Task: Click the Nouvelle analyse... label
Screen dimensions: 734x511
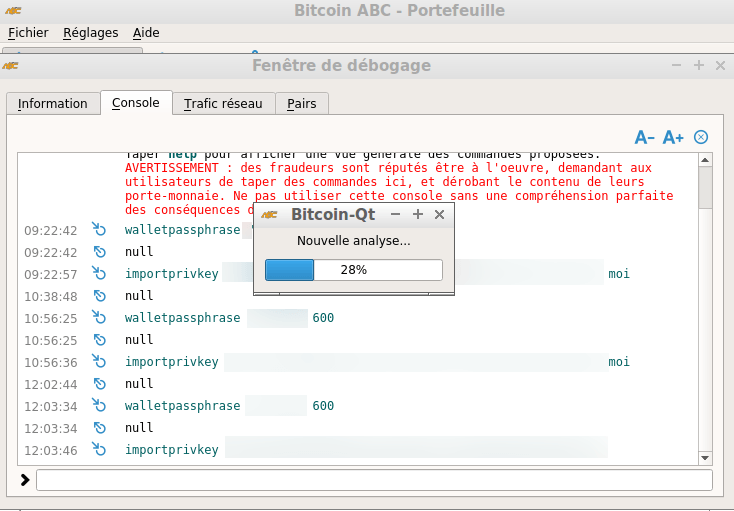Action: pyautogui.click(x=354, y=241)
